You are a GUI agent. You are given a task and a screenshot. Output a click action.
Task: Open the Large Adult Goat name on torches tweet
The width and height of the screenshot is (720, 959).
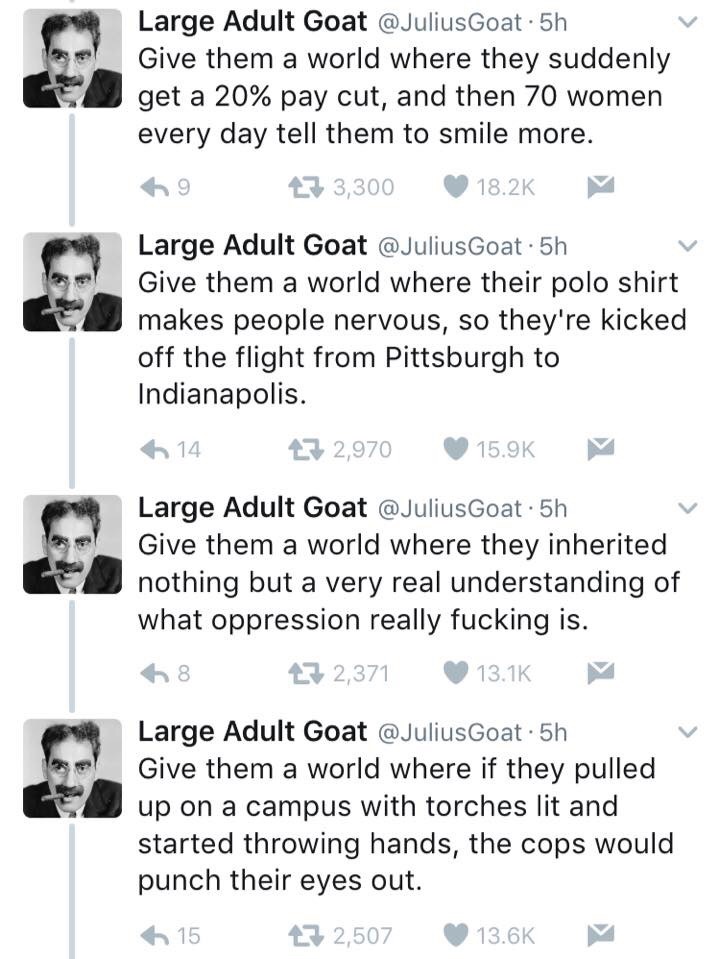(252, 733)
